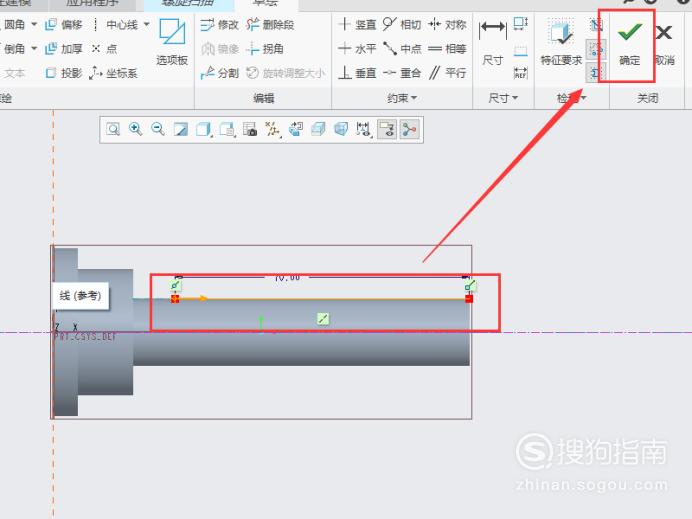
Task: Open the display style dropdown icon
Action: tap(203, 129)
